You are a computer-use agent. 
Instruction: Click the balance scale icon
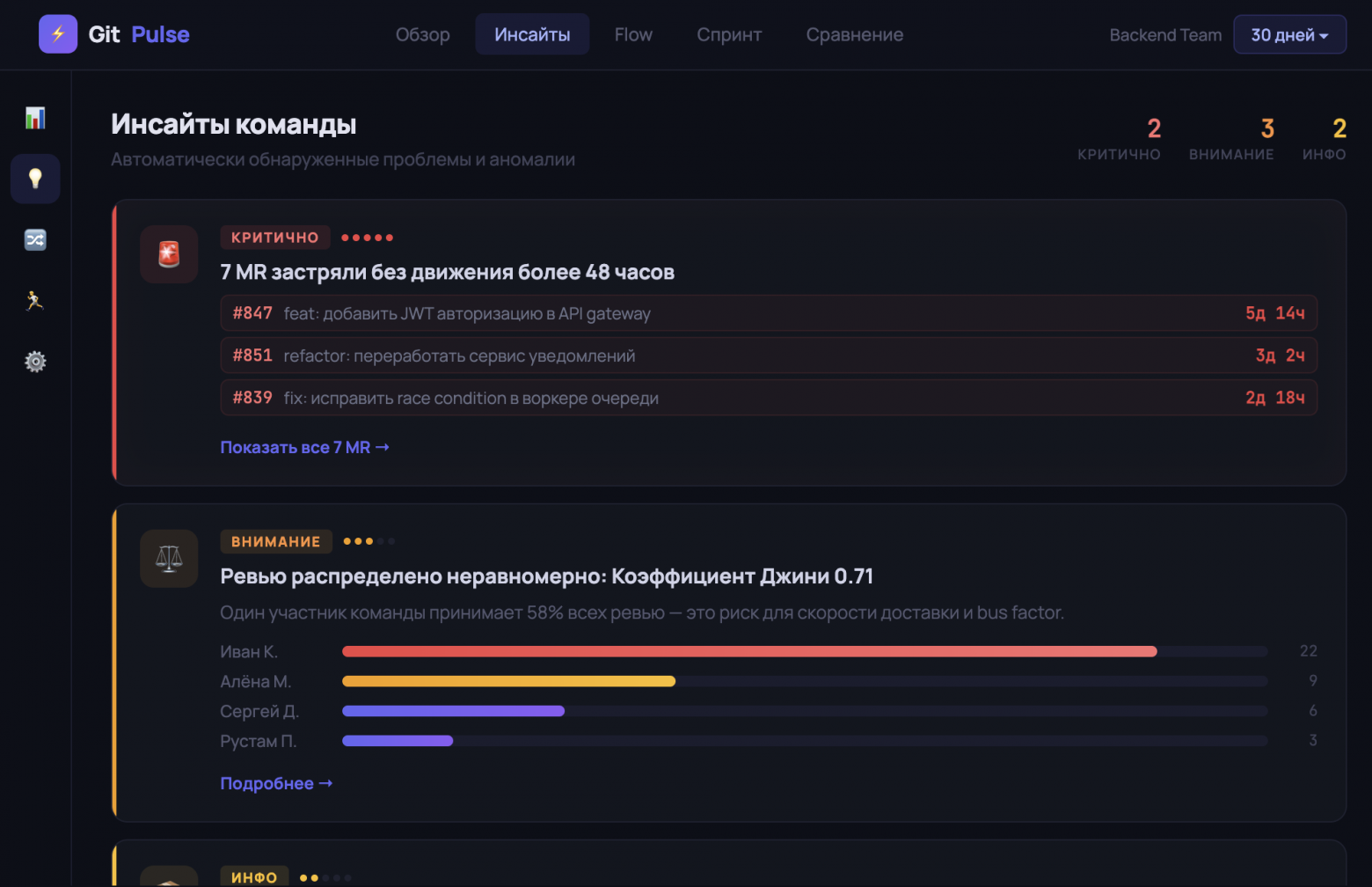pyautogui.click(x=169, y=558)
